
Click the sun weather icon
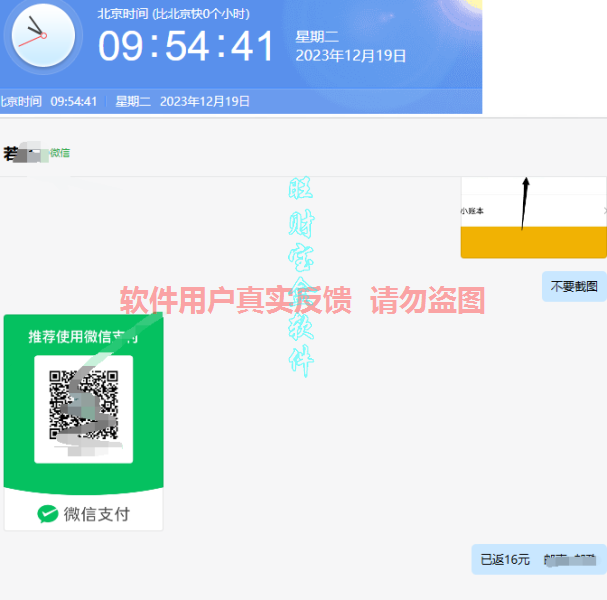(x=470, y=5)
